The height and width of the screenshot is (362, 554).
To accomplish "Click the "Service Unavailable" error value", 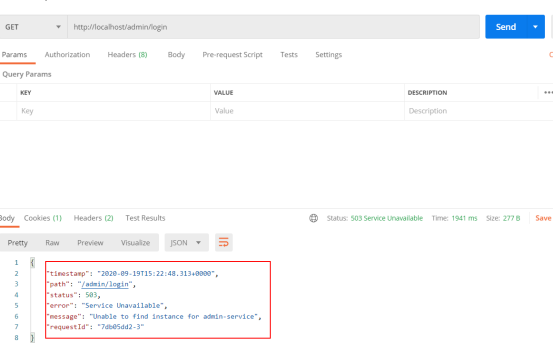I will coord(123,305).
